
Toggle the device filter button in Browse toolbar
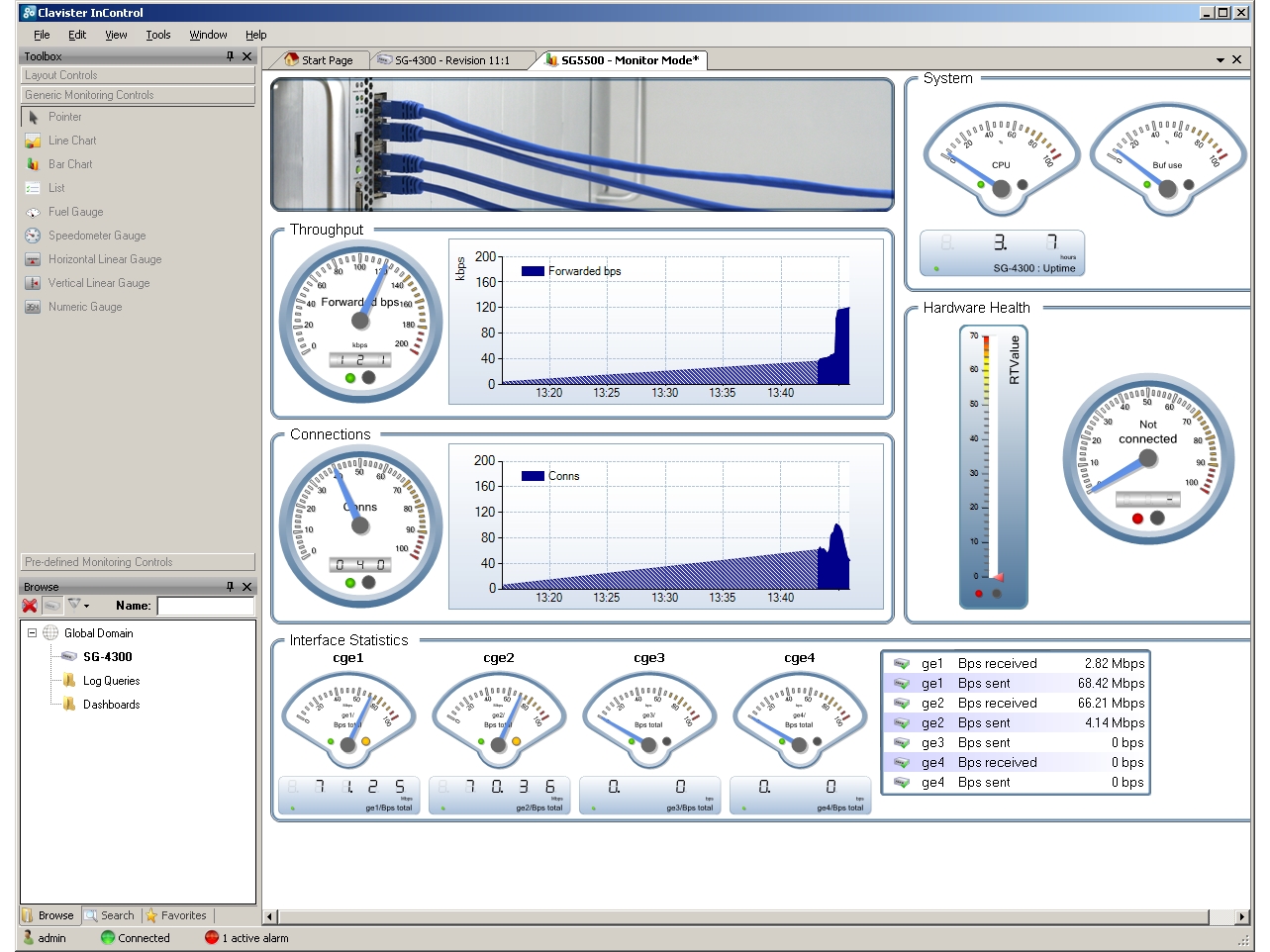[51, 606]
